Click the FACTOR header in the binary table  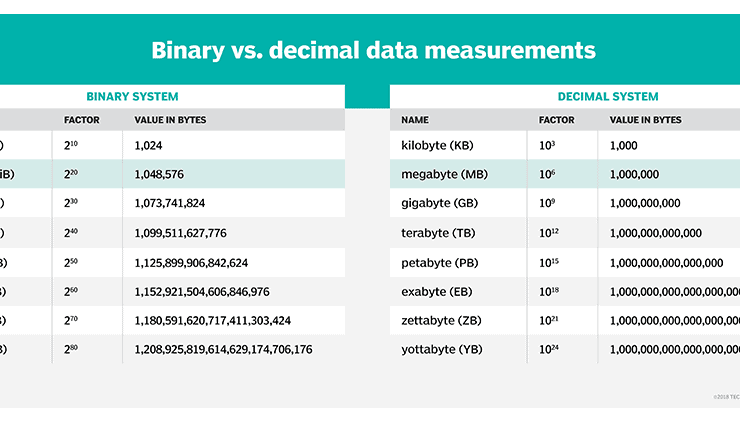tap(81, 120)
